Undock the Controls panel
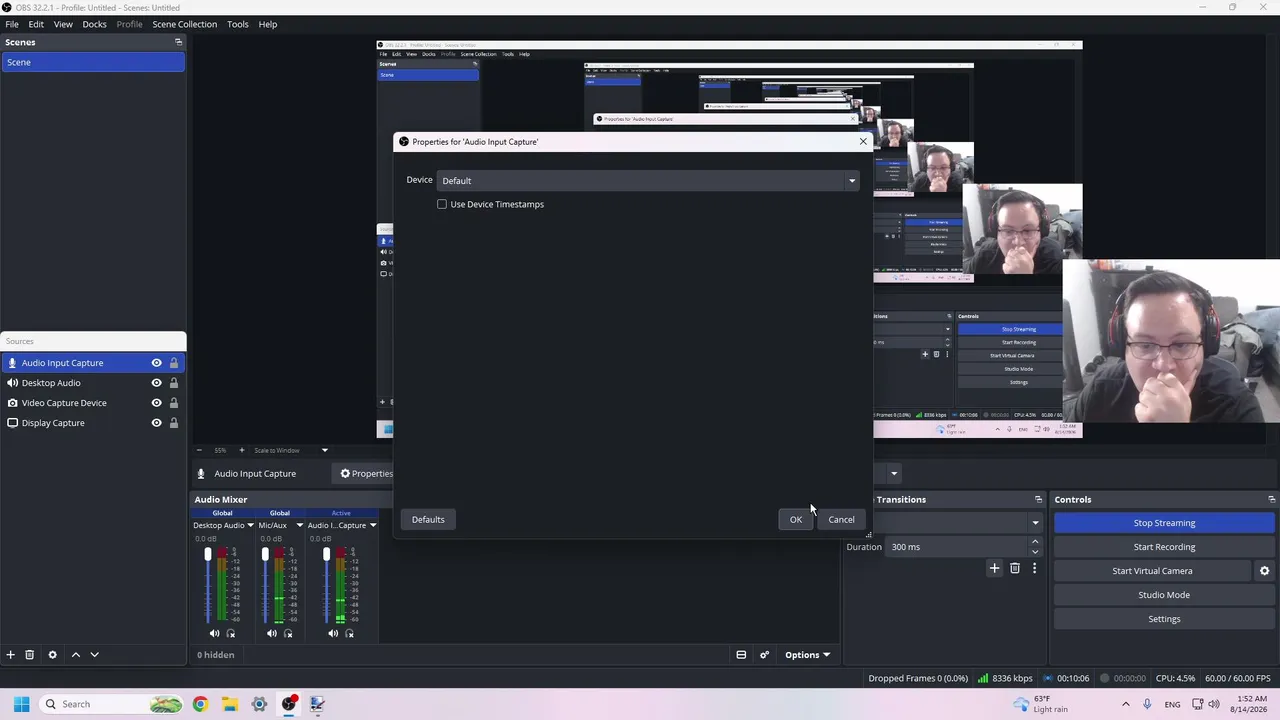Screen dimensions: 1280x720 [x=1271, y=499]
